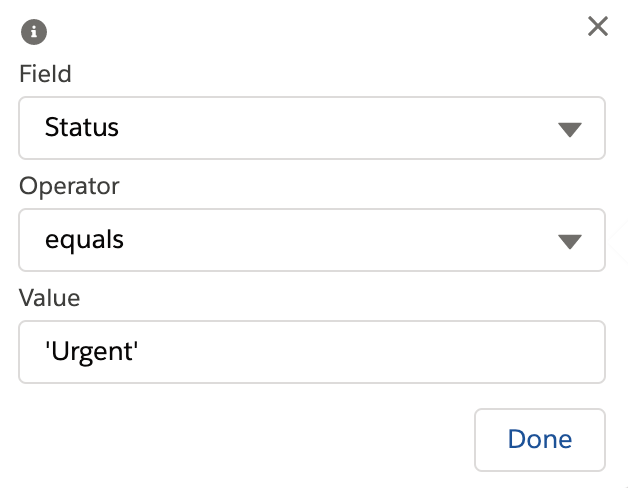This screenshot has width=628, height=488.
Task: Click the Value label
Action: point(49,298)
